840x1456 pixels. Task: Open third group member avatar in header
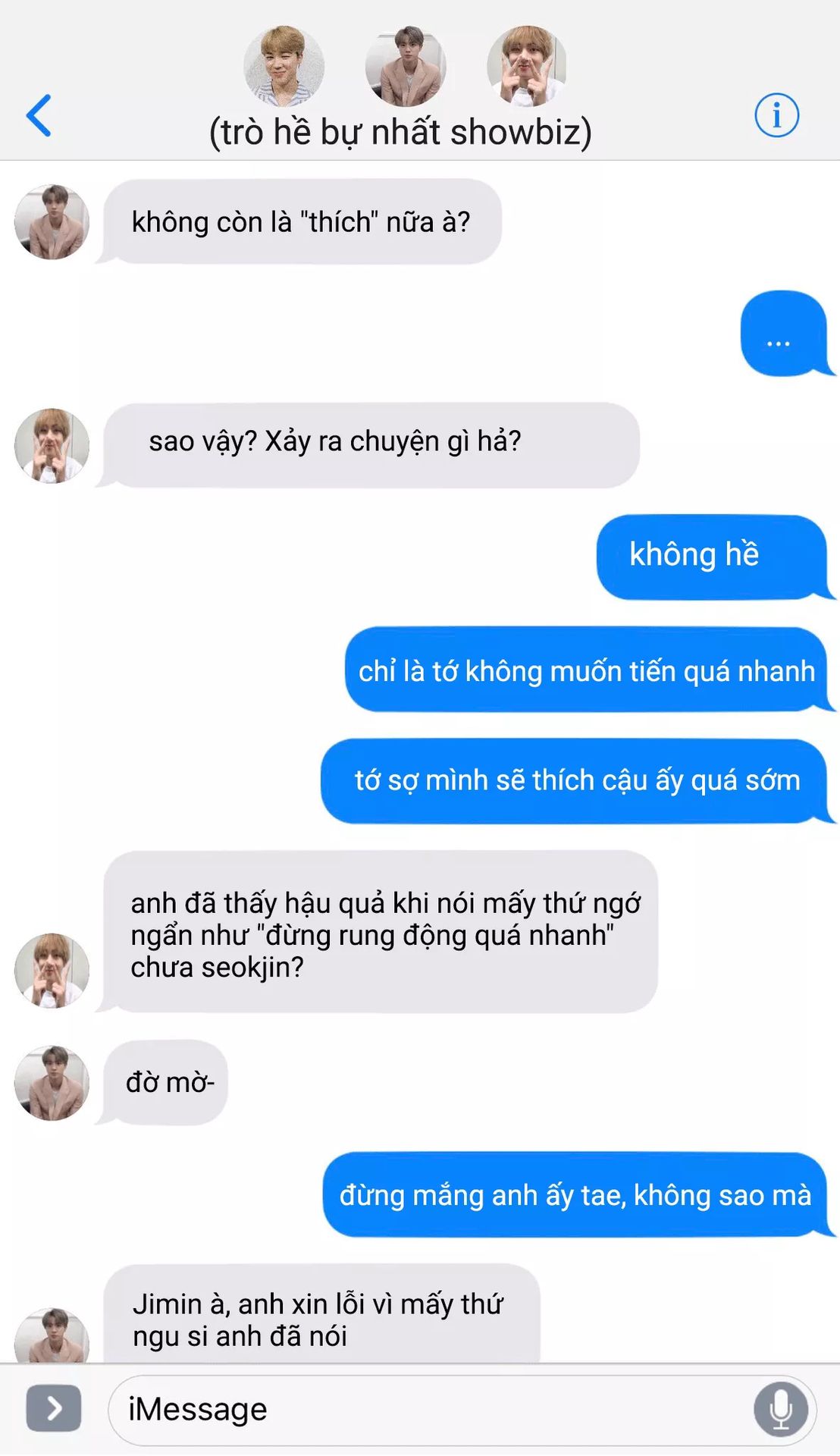click(528, 66)
